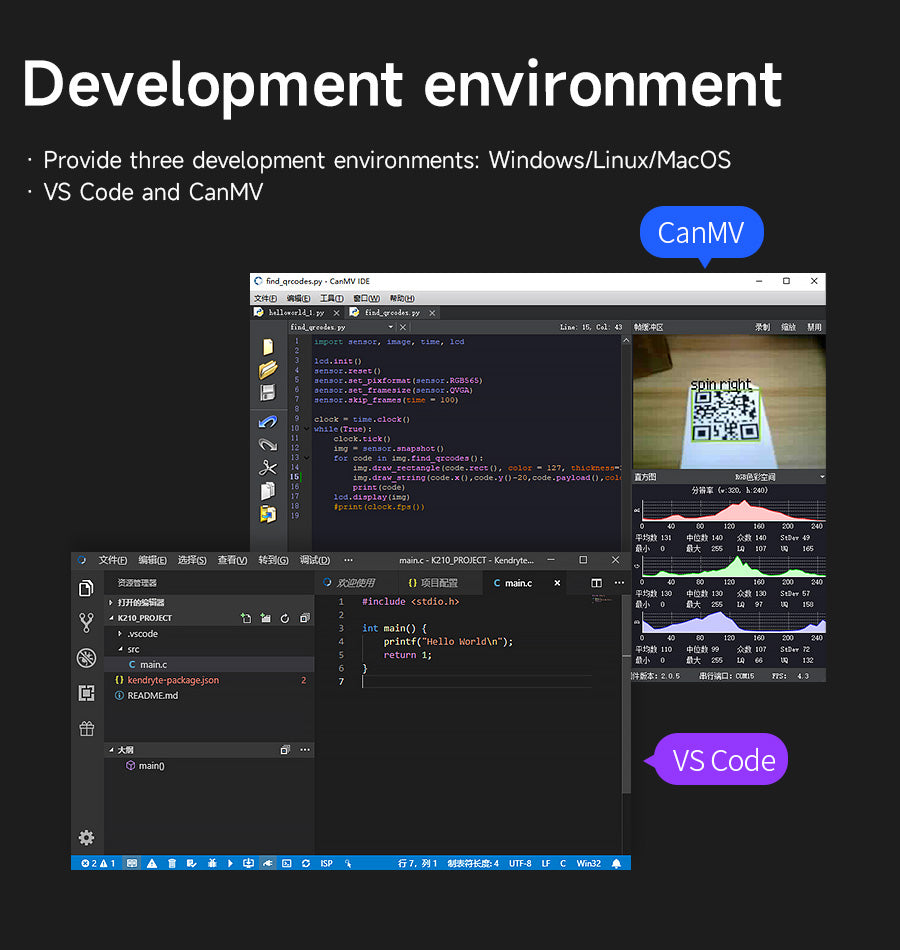The height and width of the screenshot is (950, 900).
Task: Open the 帮助(H) menu in CanMV IDE
Action: click(x=402, y=298)
